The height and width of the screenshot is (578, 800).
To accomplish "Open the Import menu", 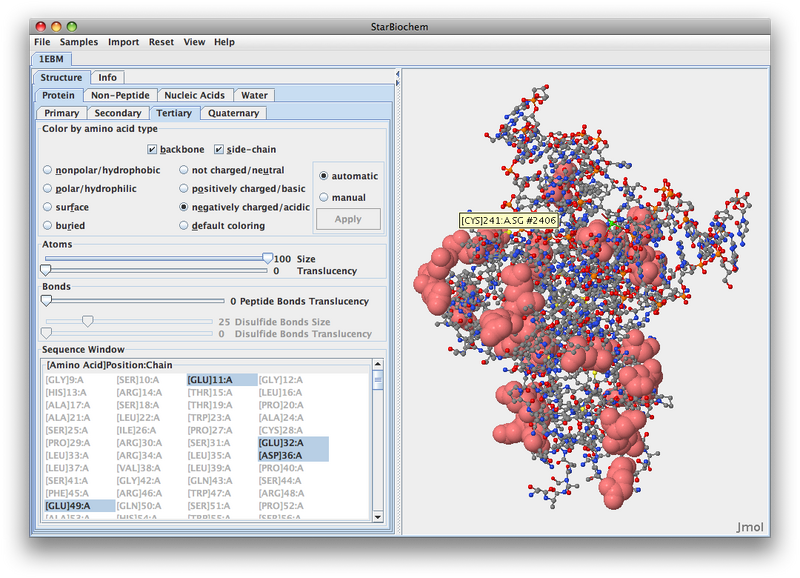I will (124, 42).
